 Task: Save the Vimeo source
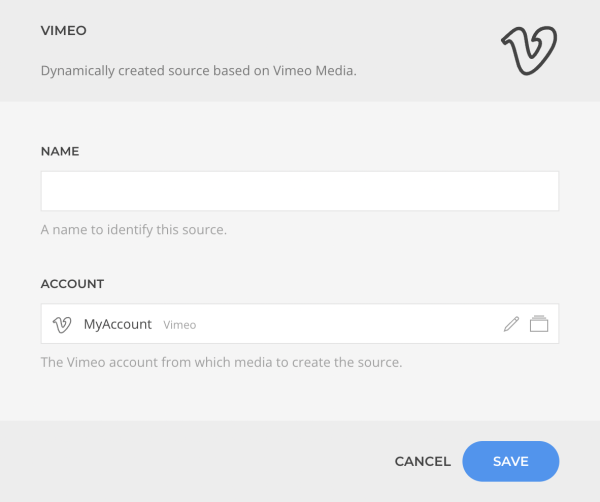(x=510, y=461)
